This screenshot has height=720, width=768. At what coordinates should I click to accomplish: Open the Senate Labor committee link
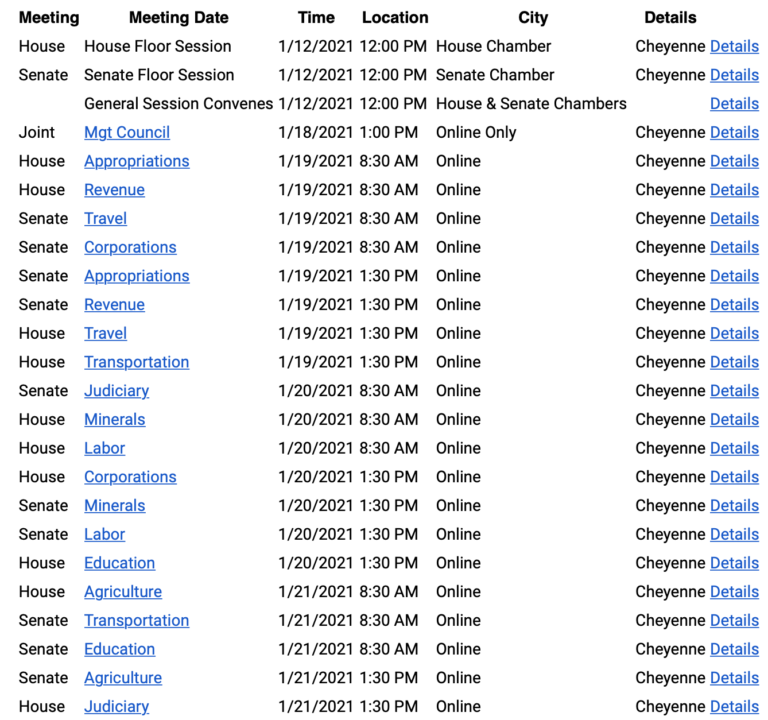(104, 534)
